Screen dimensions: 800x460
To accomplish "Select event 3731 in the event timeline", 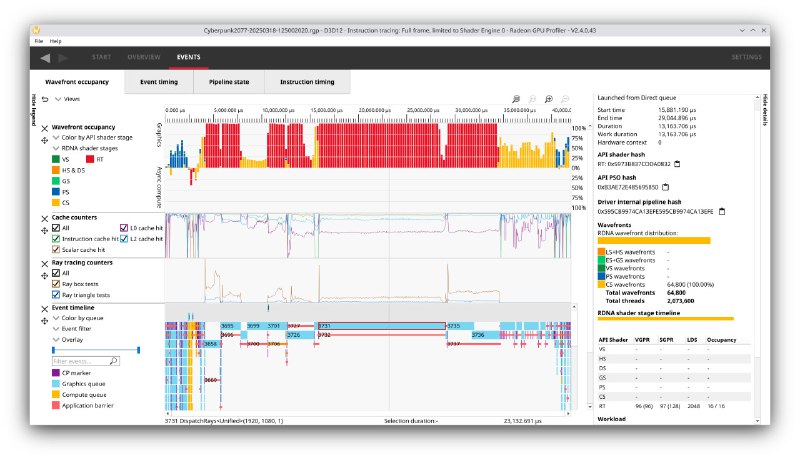I will (x=382, y=326).
